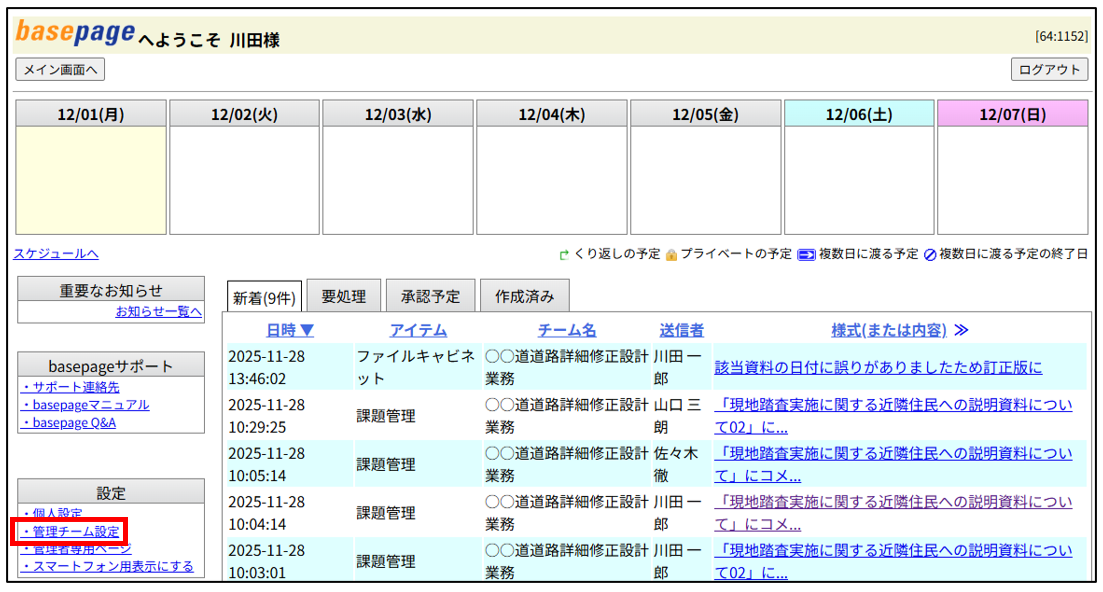Sort by チーム名 column header

pyautogui.click(x=566, y=330)
